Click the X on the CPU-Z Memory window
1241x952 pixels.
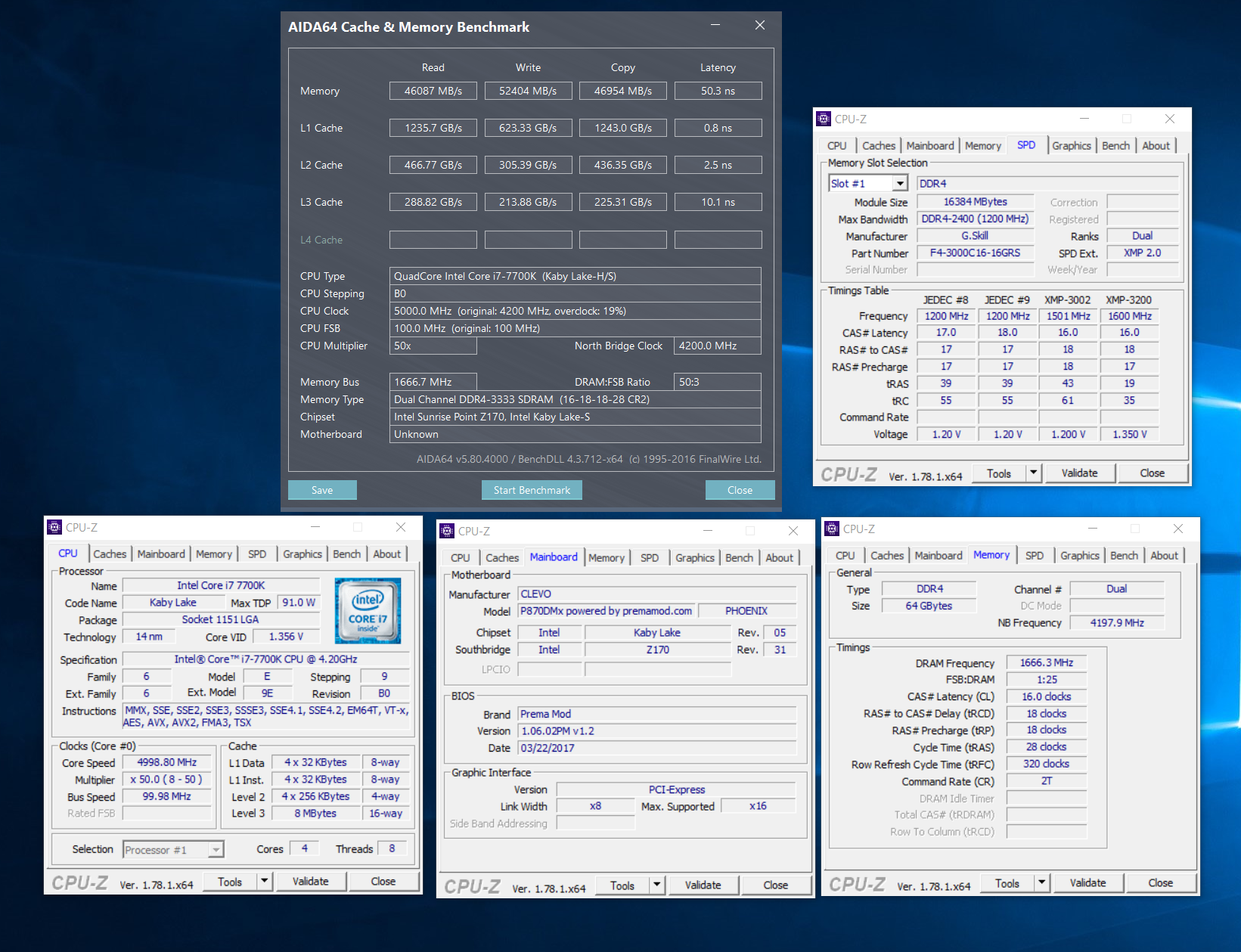click(x=1177, y=529)
